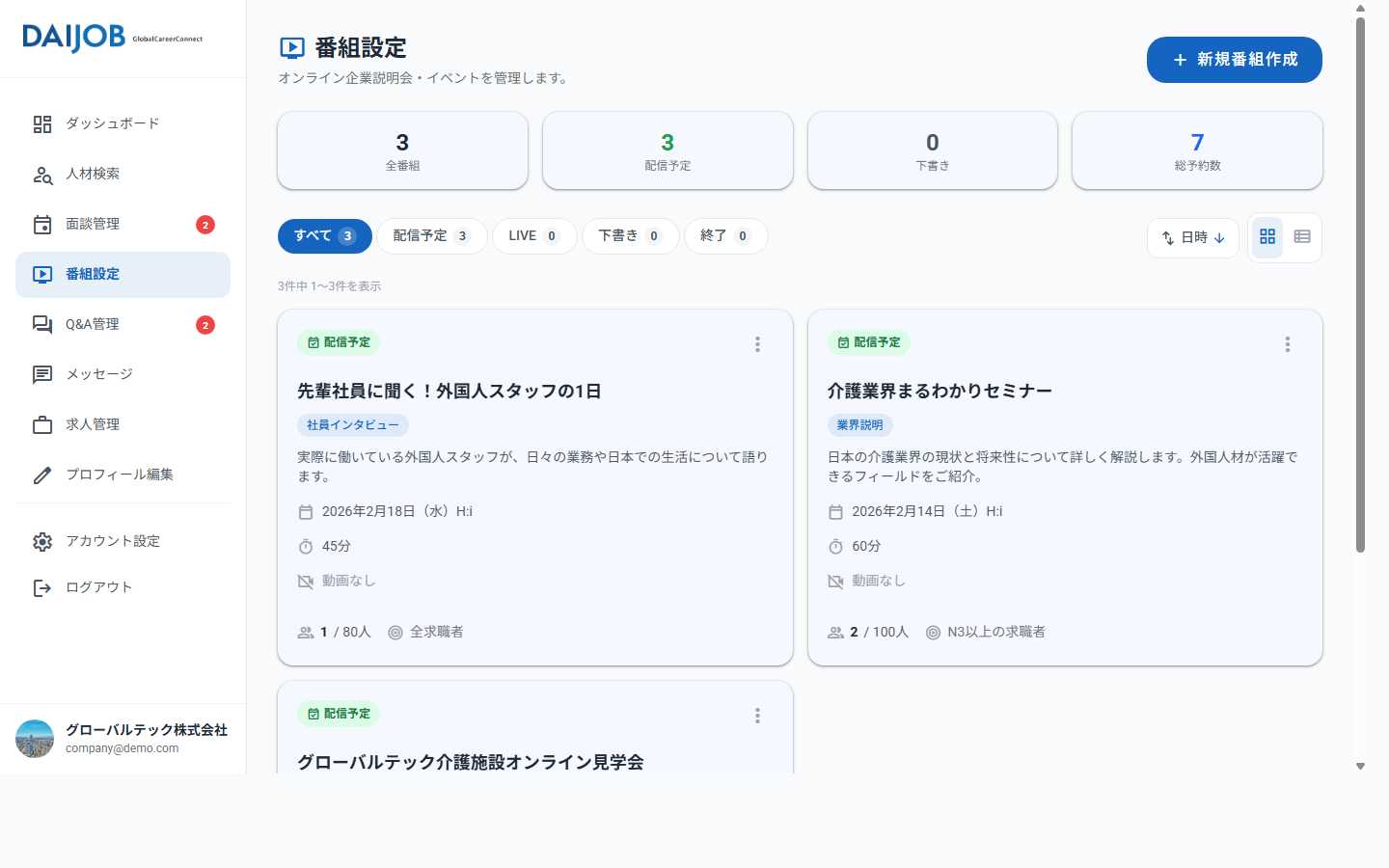1389x868 pixels.
Task: Switch to list view layout
Action: [1302, 237]
